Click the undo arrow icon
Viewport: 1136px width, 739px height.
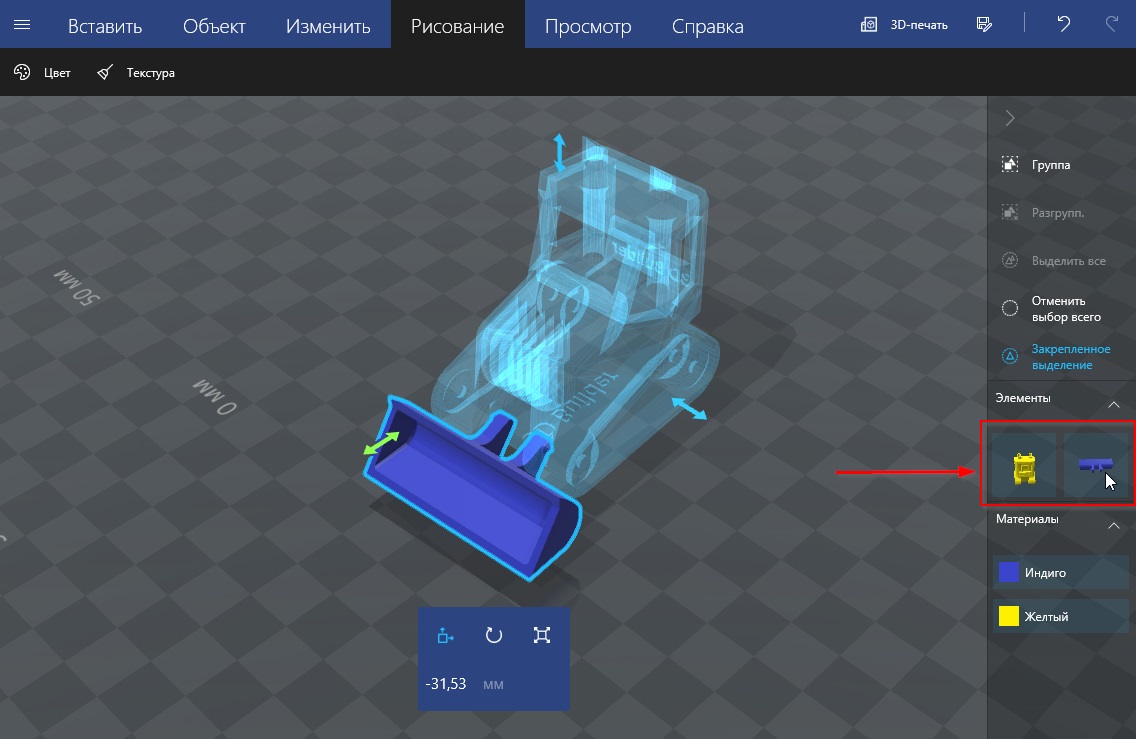(x=1064, y=25)
